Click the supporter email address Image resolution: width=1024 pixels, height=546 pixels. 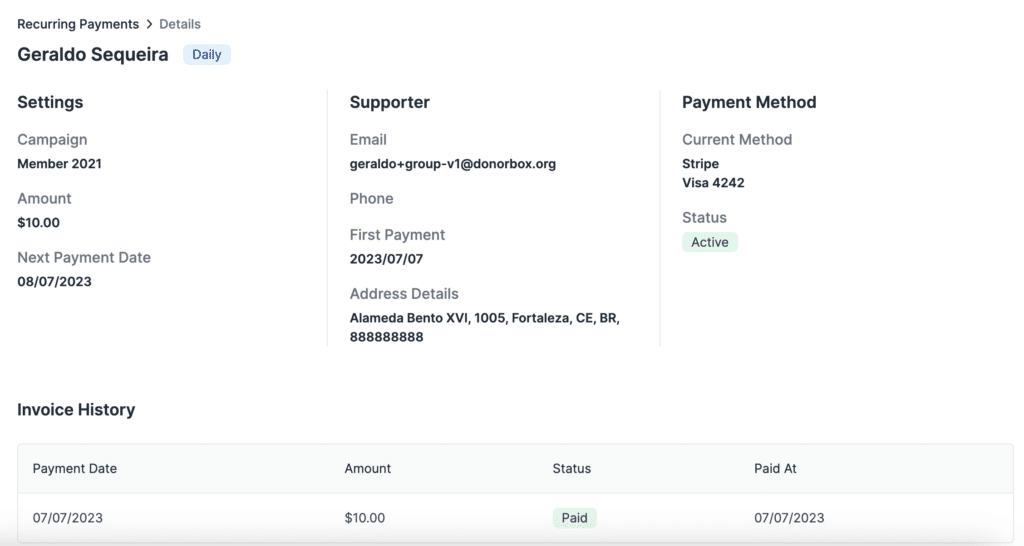[453, 164]
